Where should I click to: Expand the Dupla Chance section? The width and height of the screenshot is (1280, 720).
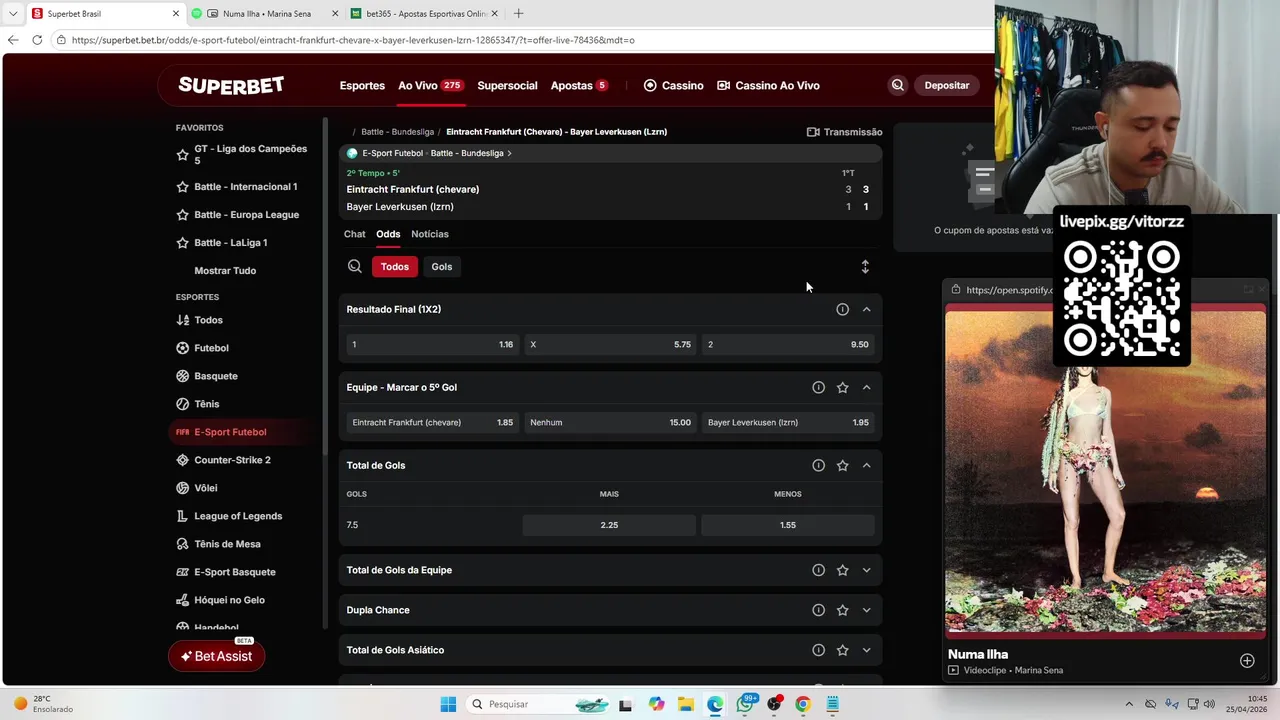pos(866,610)
